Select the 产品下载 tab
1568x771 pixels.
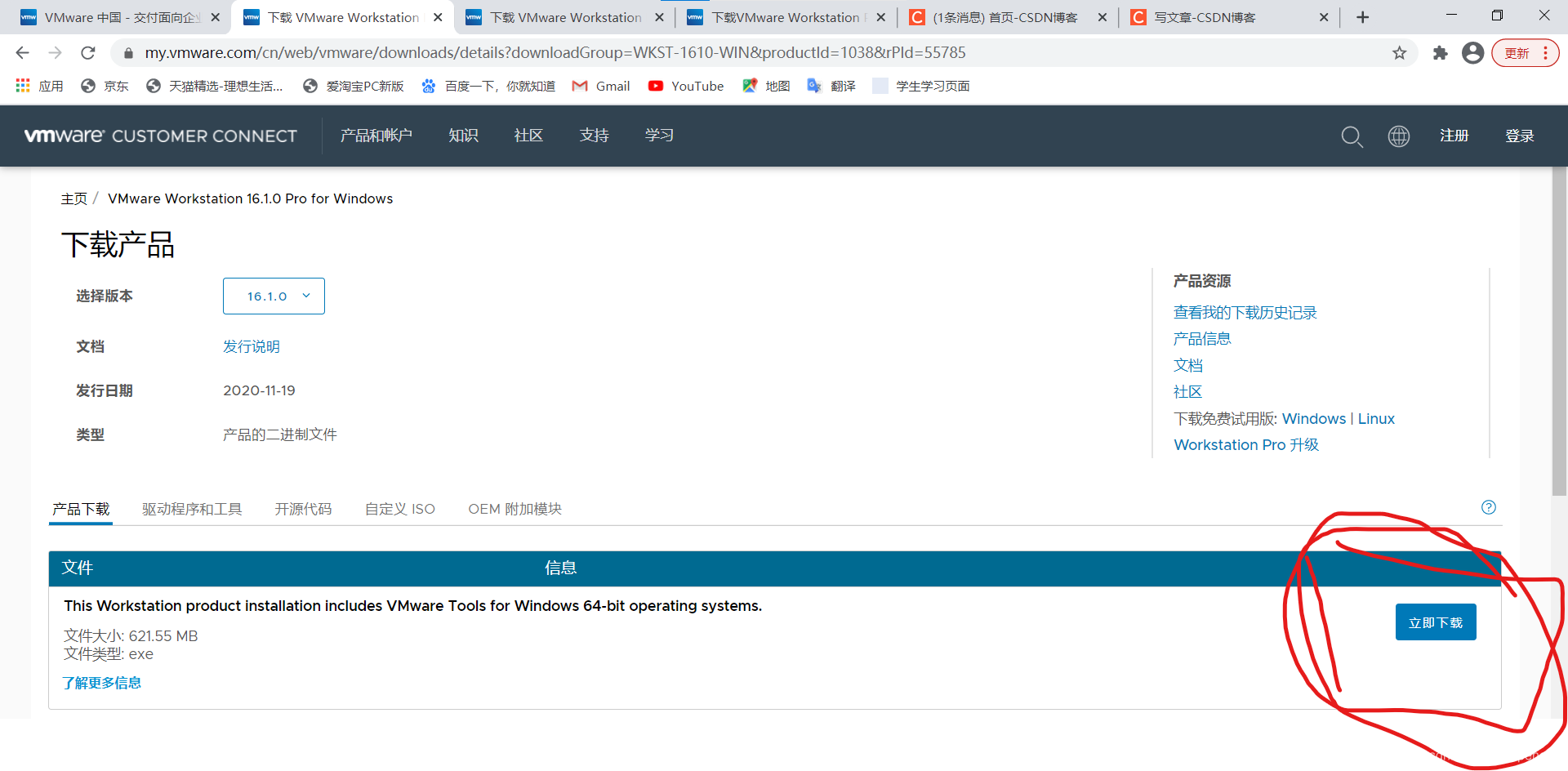point(81,509)
